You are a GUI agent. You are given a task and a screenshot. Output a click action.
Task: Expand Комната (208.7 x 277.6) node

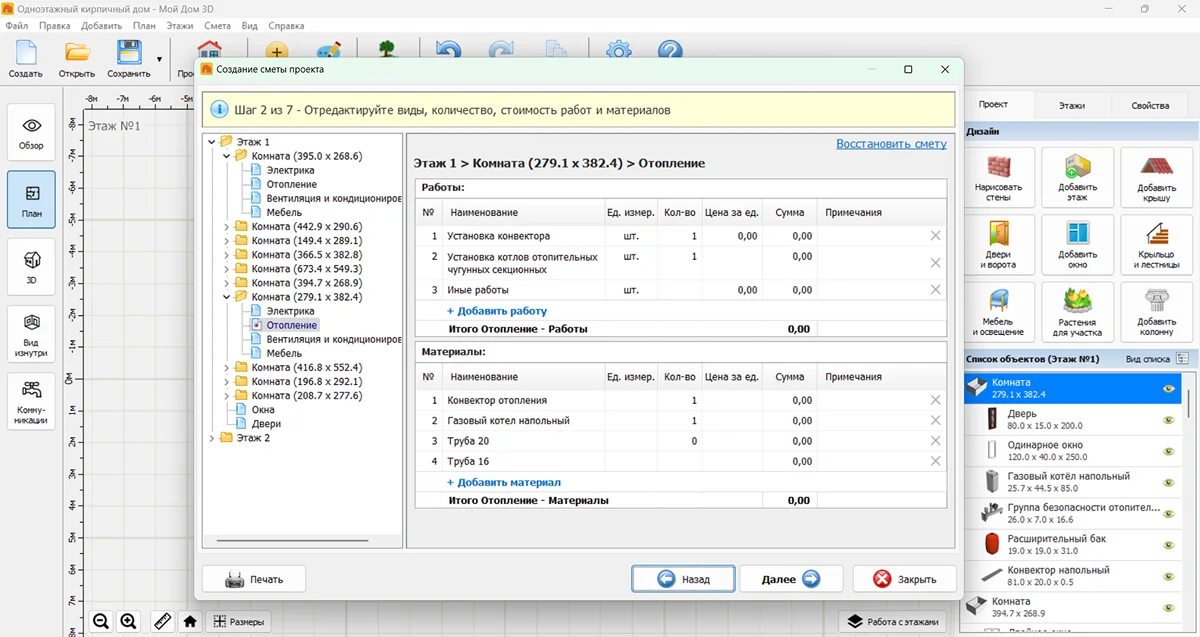[x=226, y=396]
